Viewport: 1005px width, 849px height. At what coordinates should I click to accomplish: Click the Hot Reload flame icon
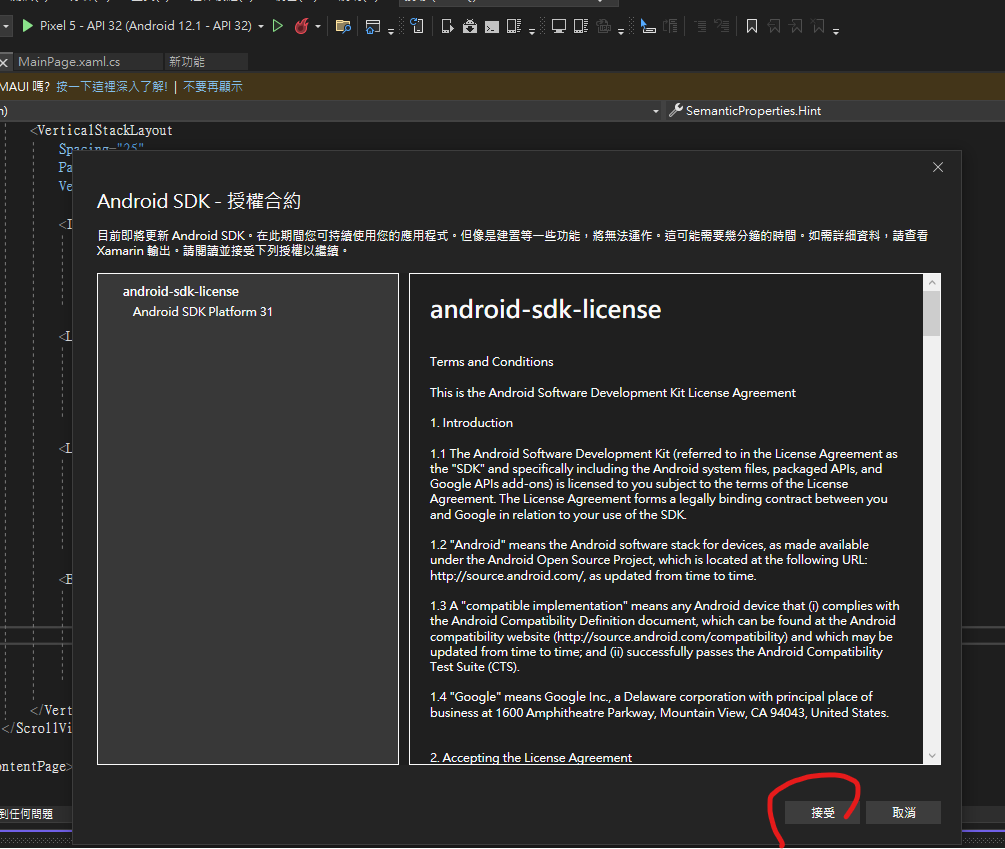click(301, 26)
